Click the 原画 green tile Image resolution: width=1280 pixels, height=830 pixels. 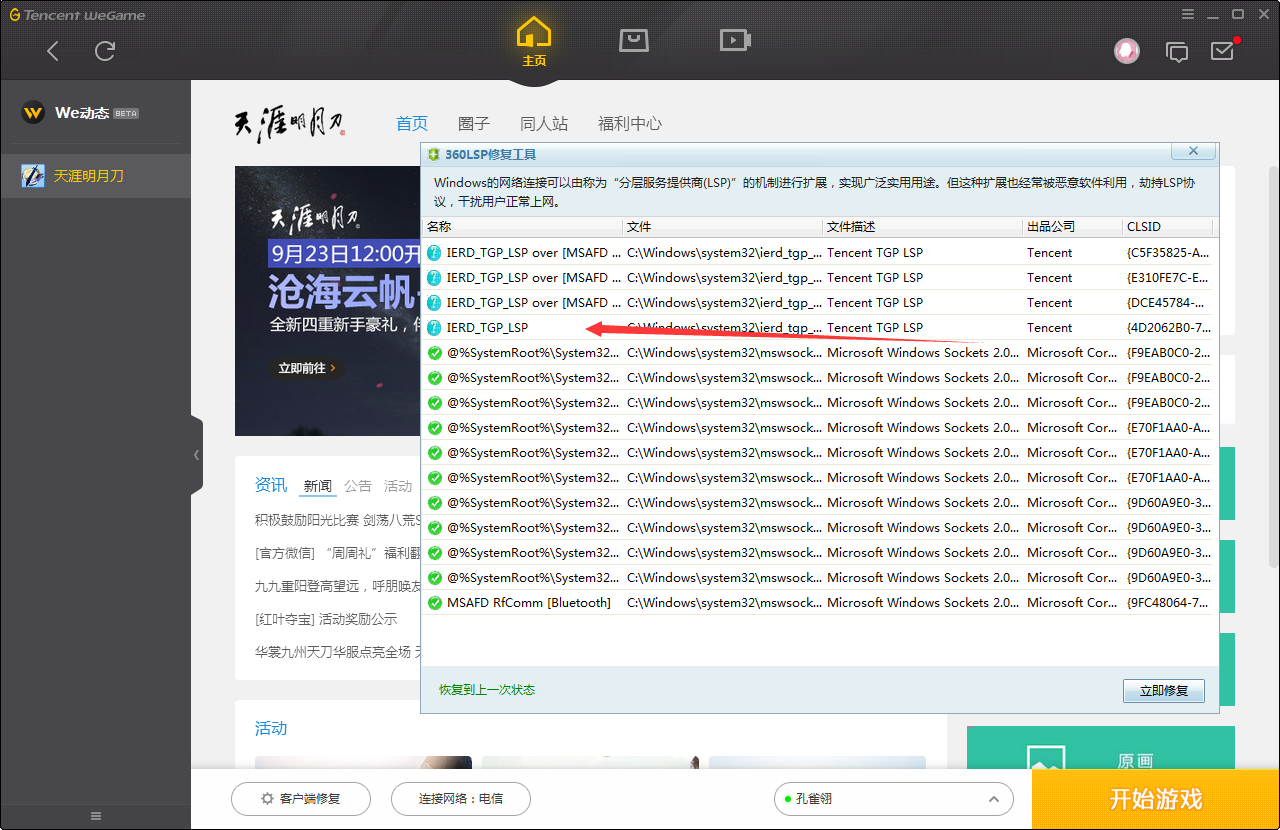coord(1101,748)
